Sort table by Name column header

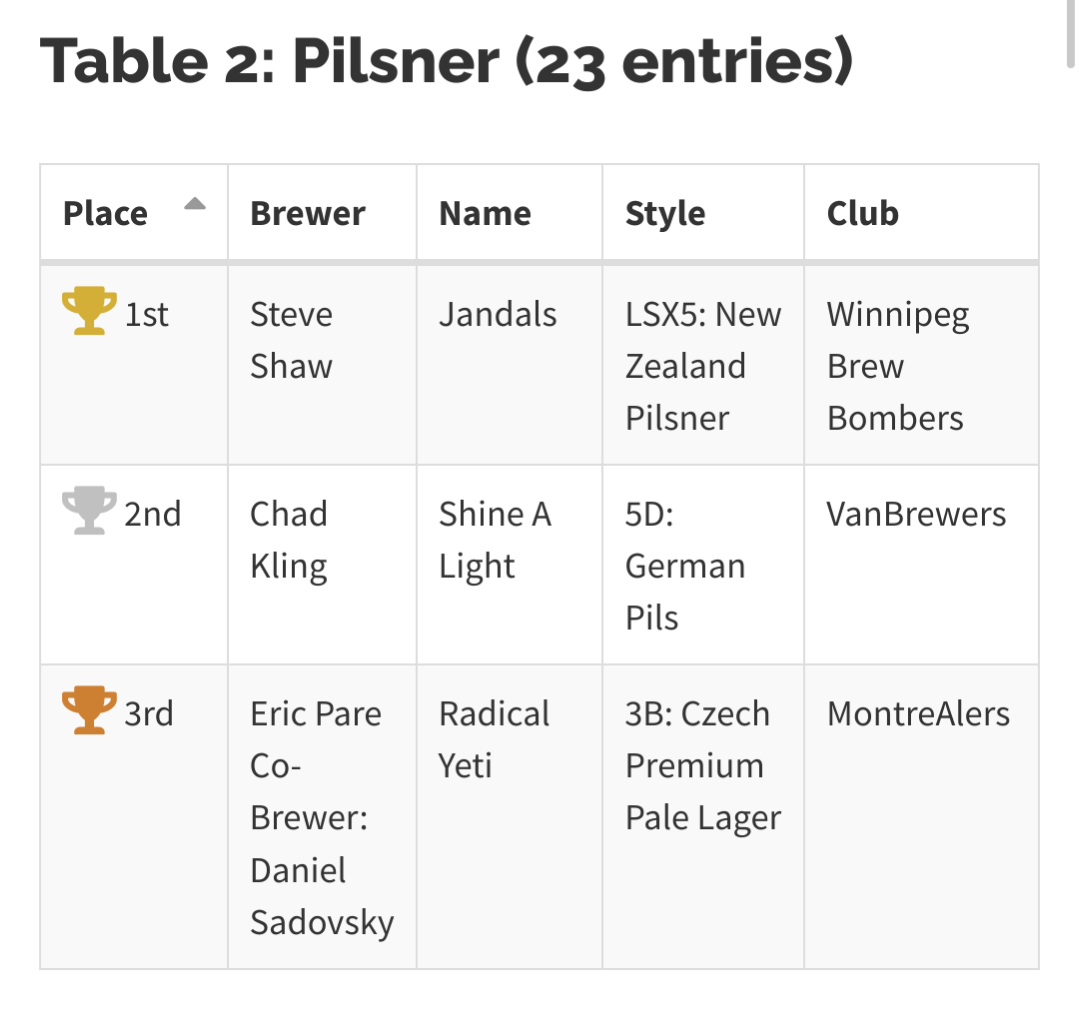pos(485,213)
